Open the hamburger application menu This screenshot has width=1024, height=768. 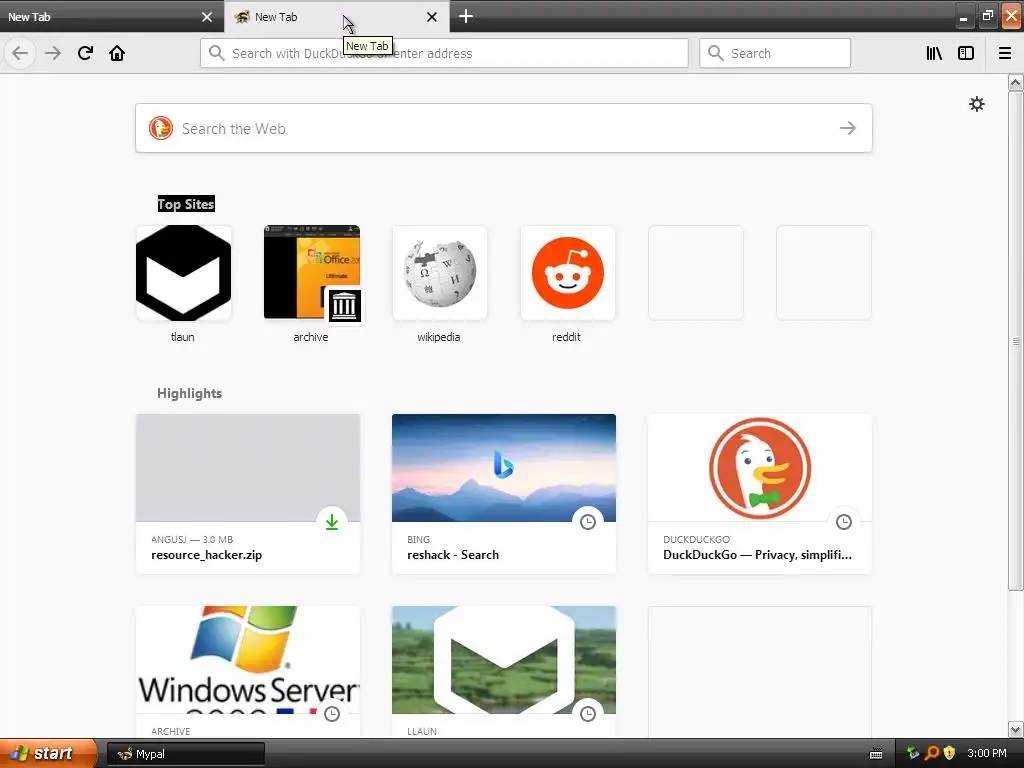coord(1005,53)
